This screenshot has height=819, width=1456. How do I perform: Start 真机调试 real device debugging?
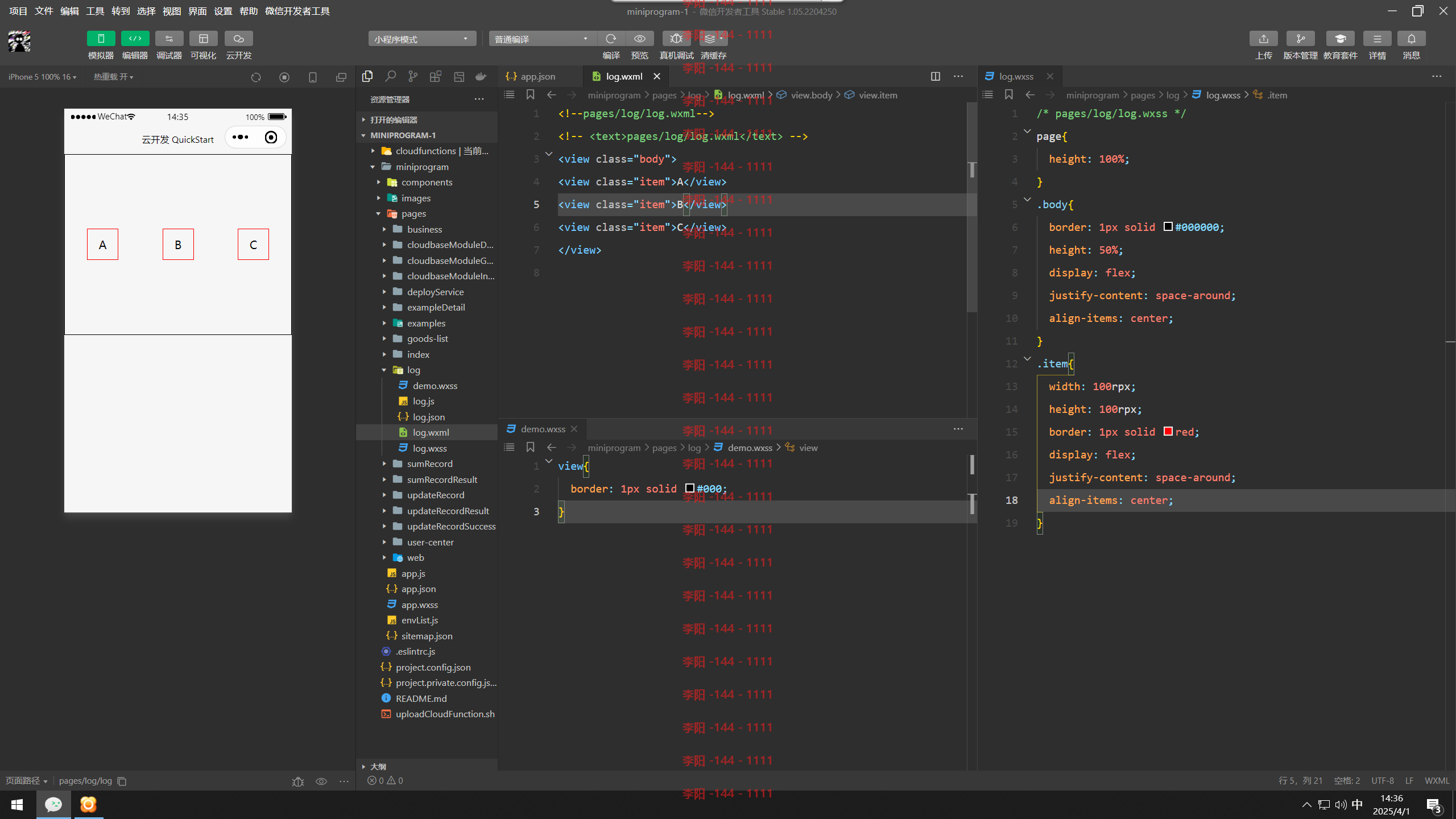pos(676,39)
